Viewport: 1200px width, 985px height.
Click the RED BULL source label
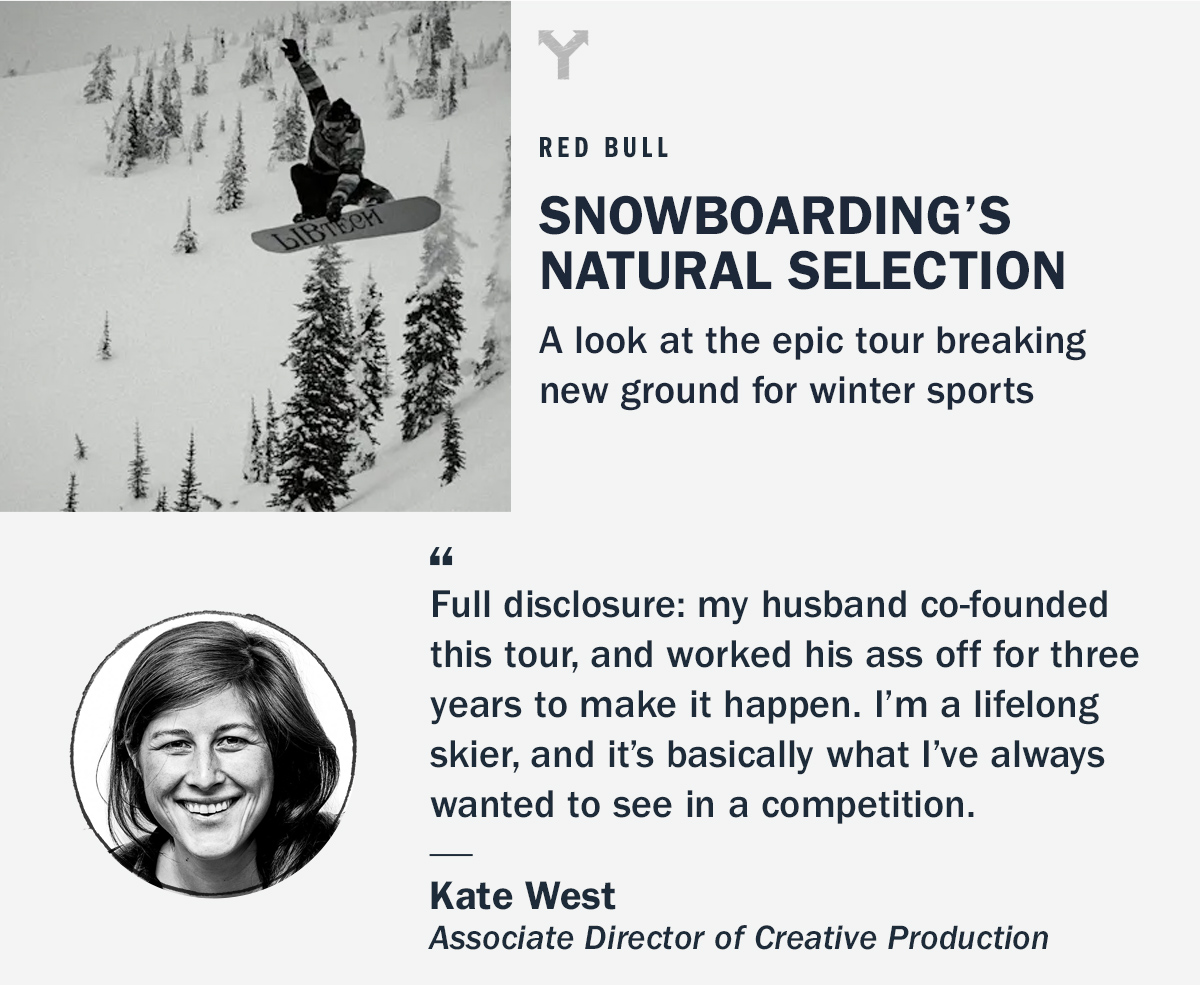604,149
